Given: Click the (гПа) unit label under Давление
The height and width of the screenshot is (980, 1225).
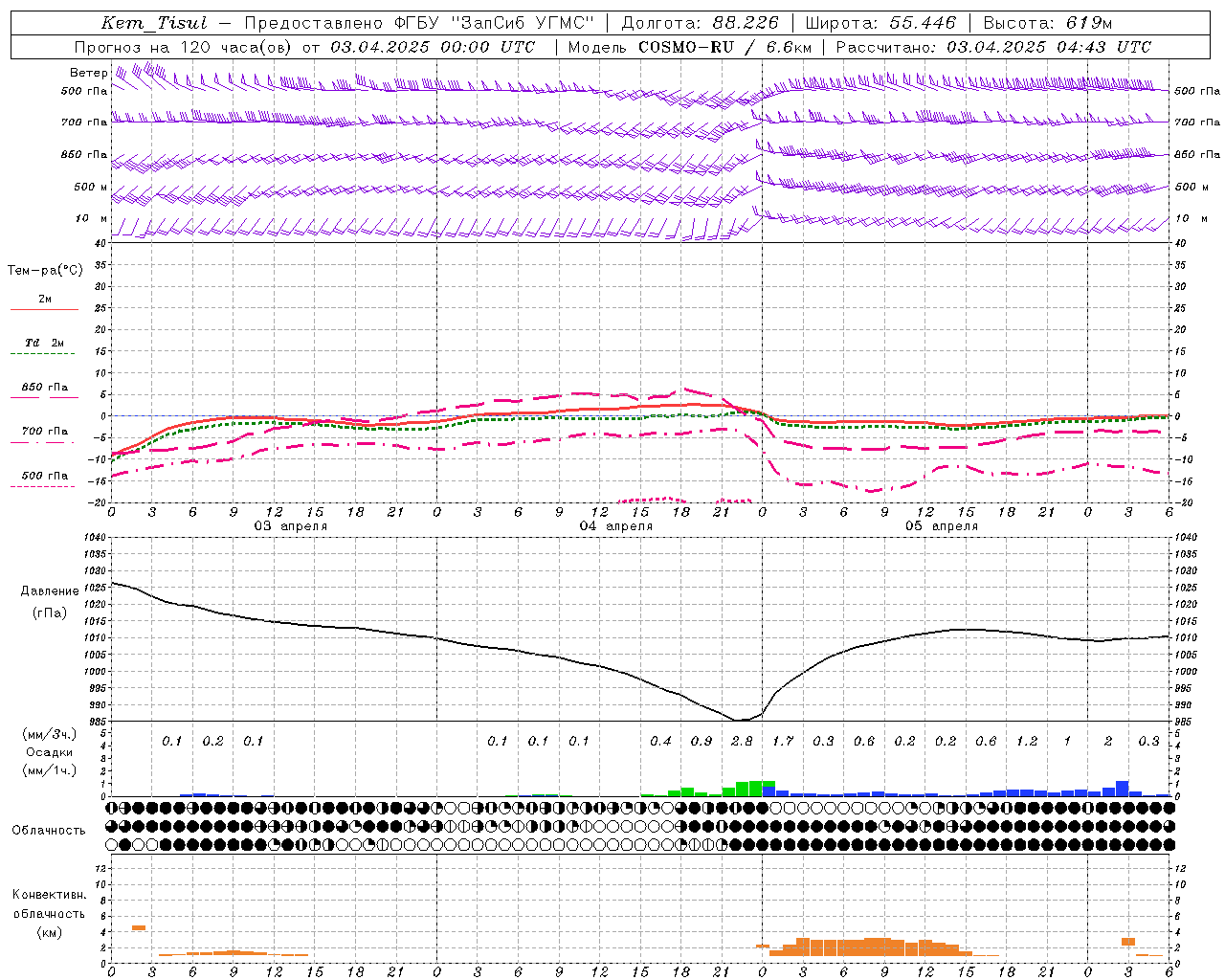Looking at the screenshot, I should pyautogui.click(x=50, y=613).
